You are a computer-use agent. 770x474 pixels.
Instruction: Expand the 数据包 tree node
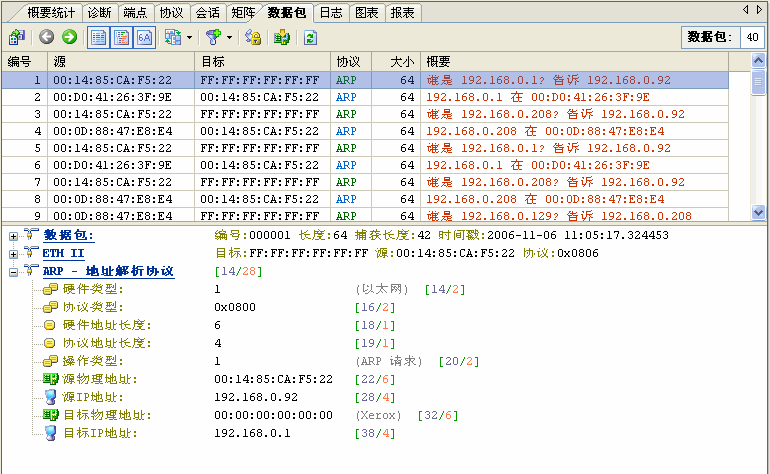[x=13, y=236]
